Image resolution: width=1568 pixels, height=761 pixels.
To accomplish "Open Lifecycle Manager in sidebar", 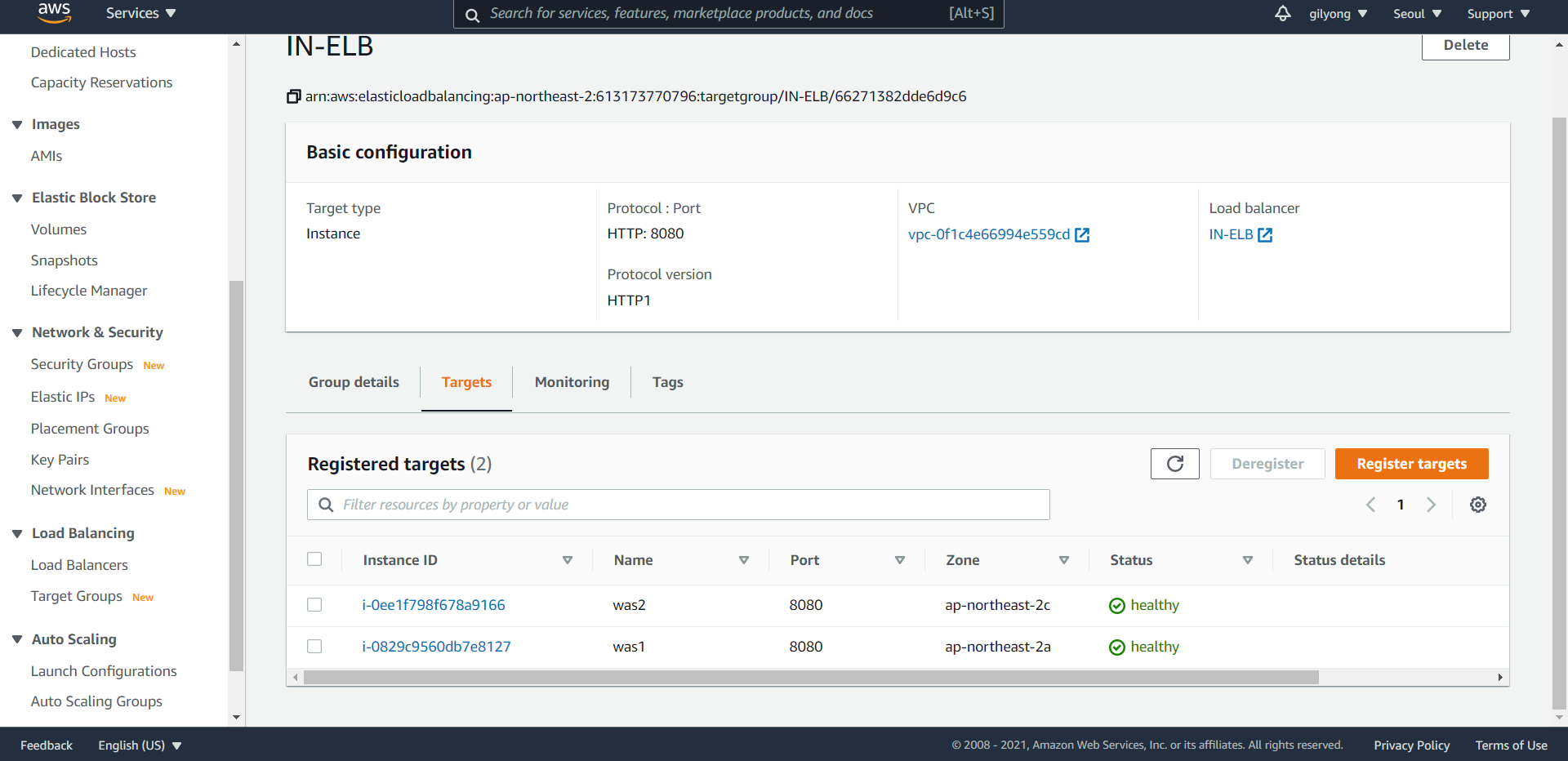I will pyautogui.click(x=89, y=291).
